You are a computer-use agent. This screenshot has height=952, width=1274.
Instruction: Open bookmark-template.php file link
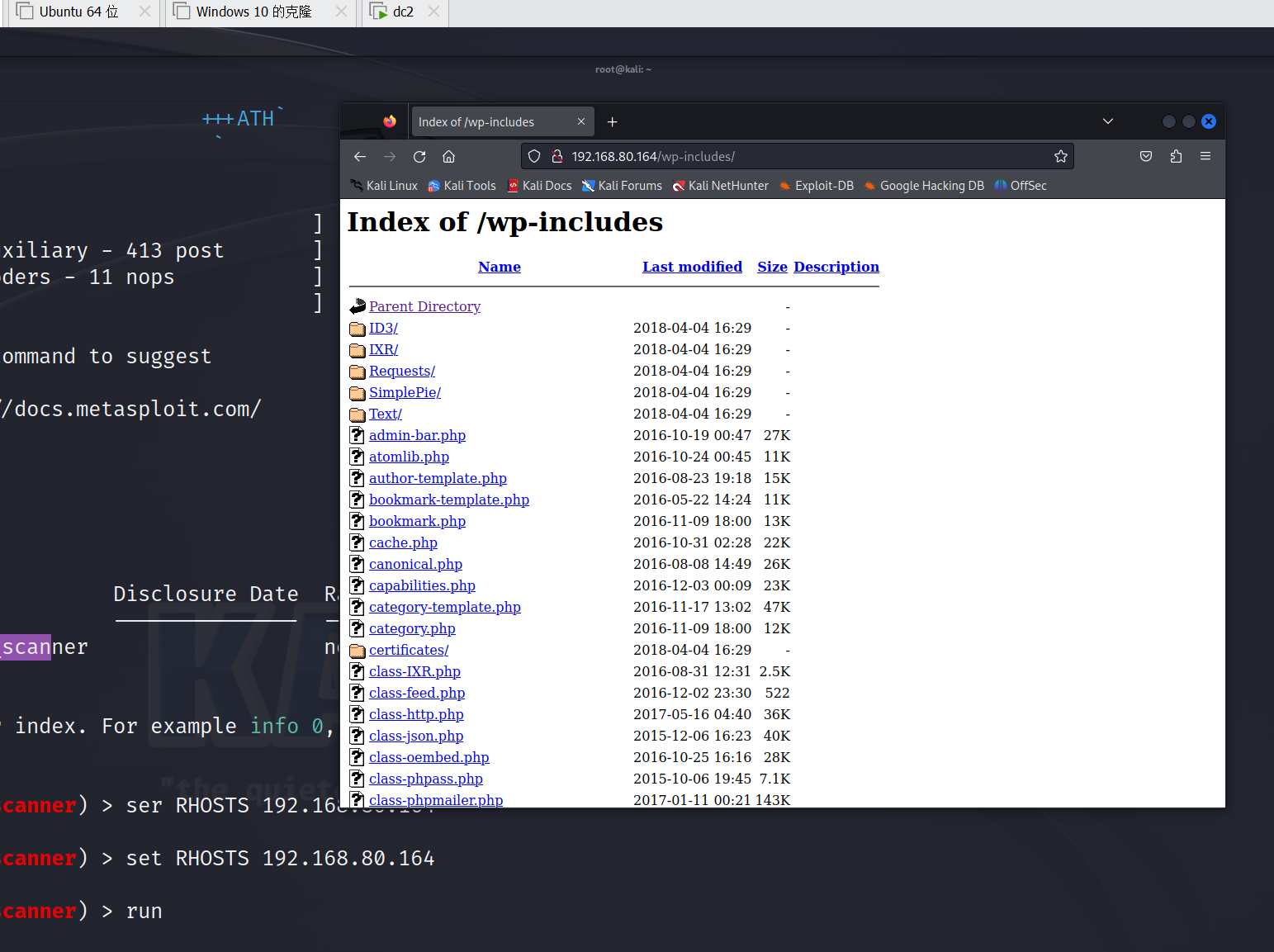449,500
